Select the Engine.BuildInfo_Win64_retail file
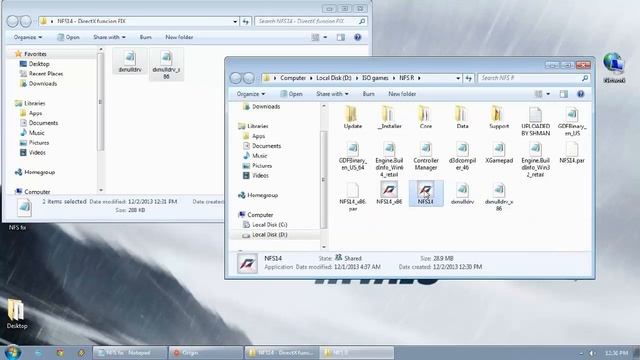This screenshot has width=640, height=360. coord(389,159)
